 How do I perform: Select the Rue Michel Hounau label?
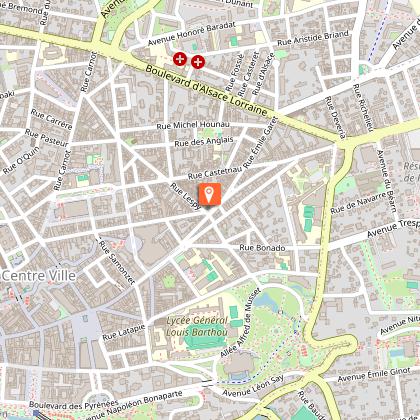[x=193, y=125]
